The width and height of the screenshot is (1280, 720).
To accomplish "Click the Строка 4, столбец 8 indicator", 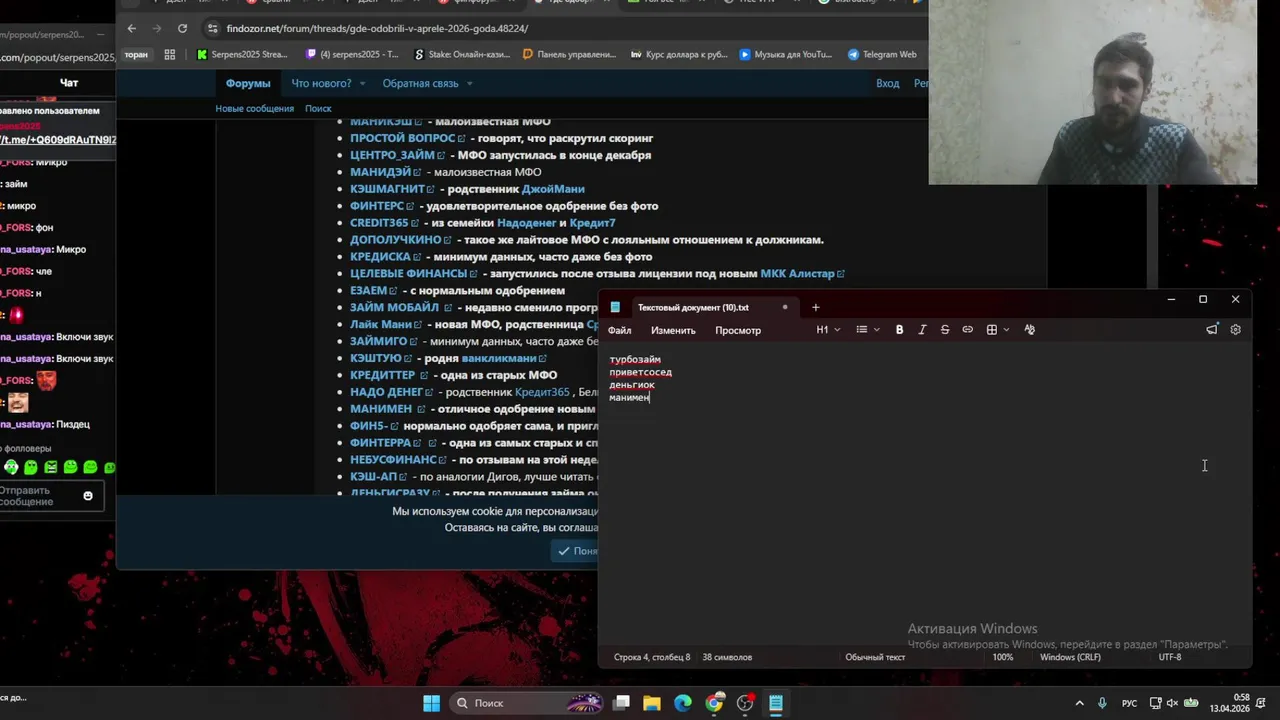I will [x=652, y=657].
